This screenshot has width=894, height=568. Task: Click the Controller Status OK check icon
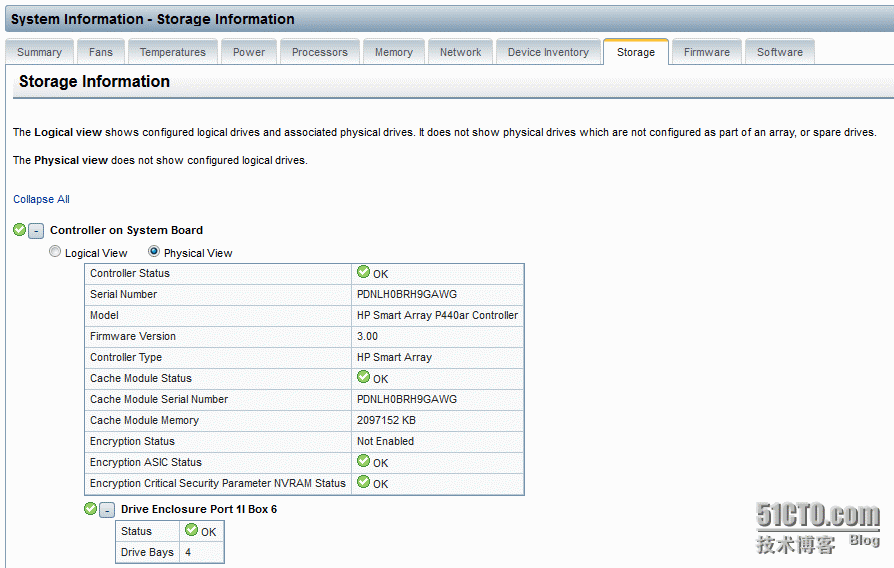pyautogui.click(x=363, y=272)
